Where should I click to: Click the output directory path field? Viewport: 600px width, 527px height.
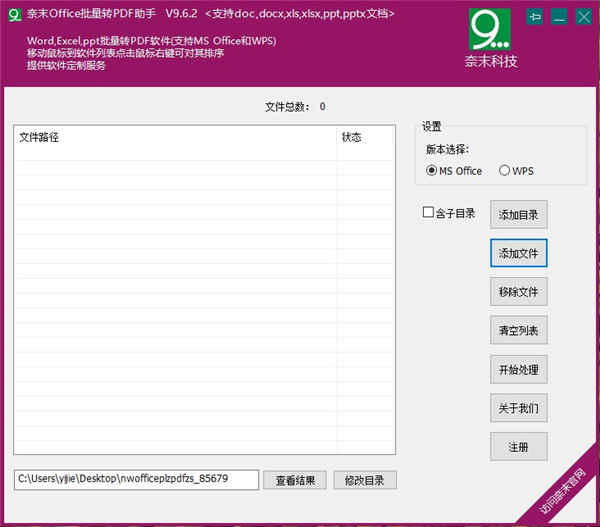pyautogui.click(x=136, y=479)
